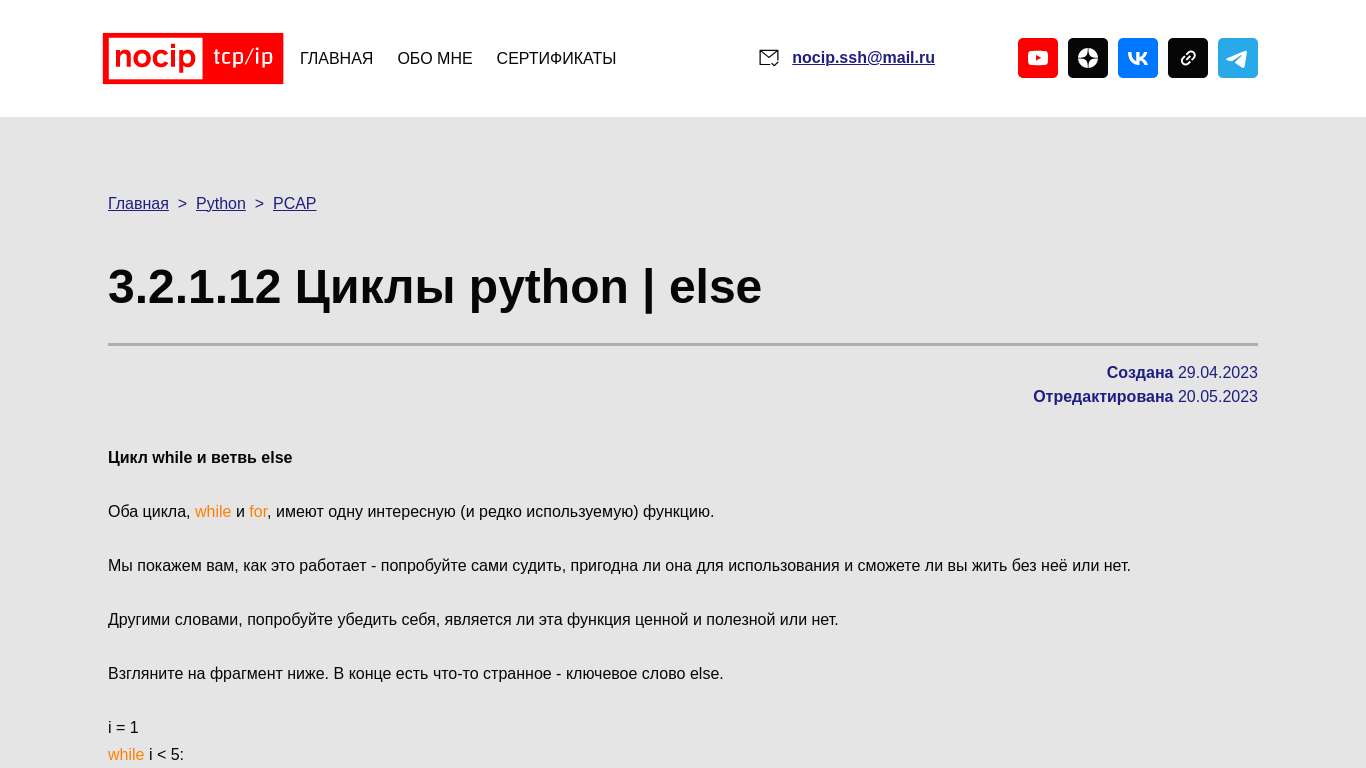
Task: Navigate to PCAP breadcrumb
Action: pos(294,204)
